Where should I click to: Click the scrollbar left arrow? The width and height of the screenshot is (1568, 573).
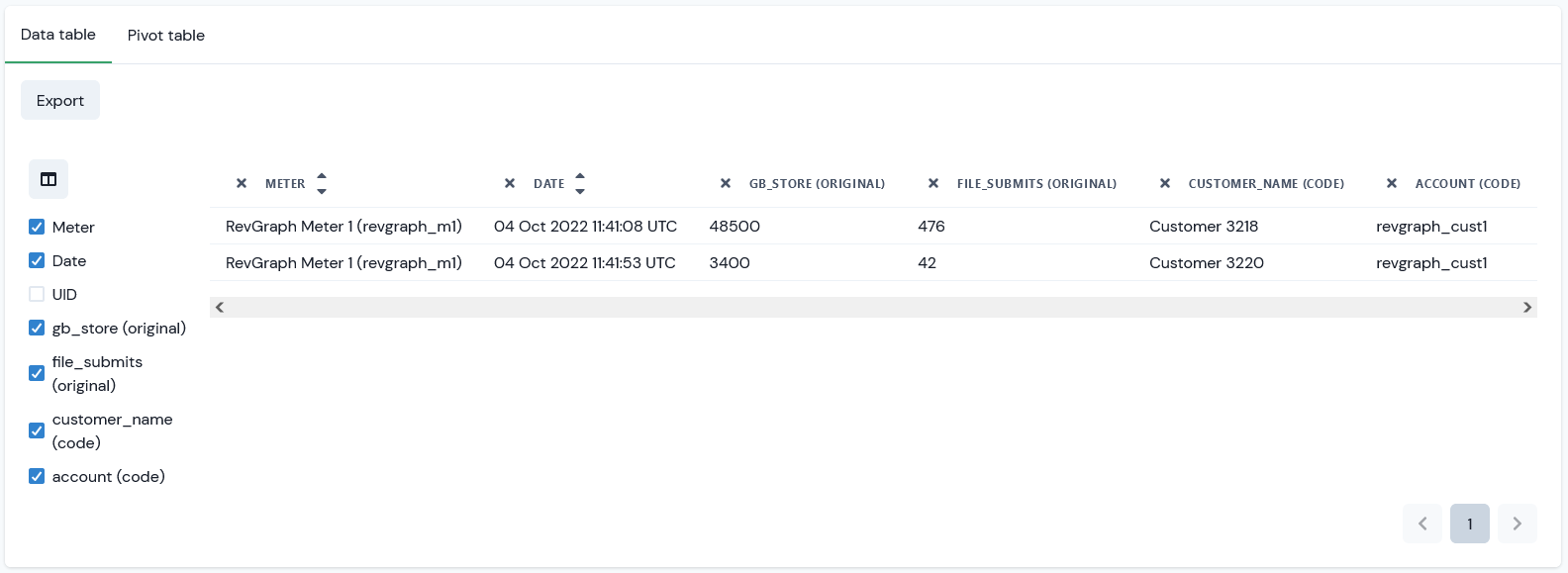point(220,307)
